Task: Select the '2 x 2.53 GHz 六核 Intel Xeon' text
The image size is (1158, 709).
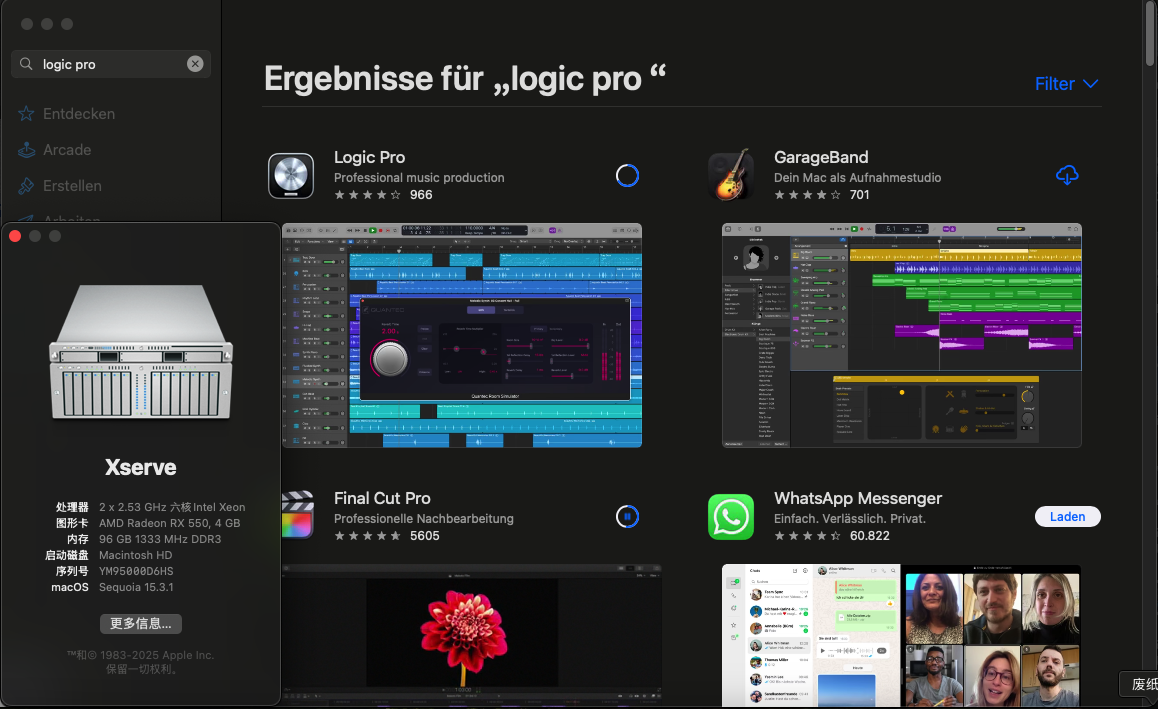Action: point(172,507)
